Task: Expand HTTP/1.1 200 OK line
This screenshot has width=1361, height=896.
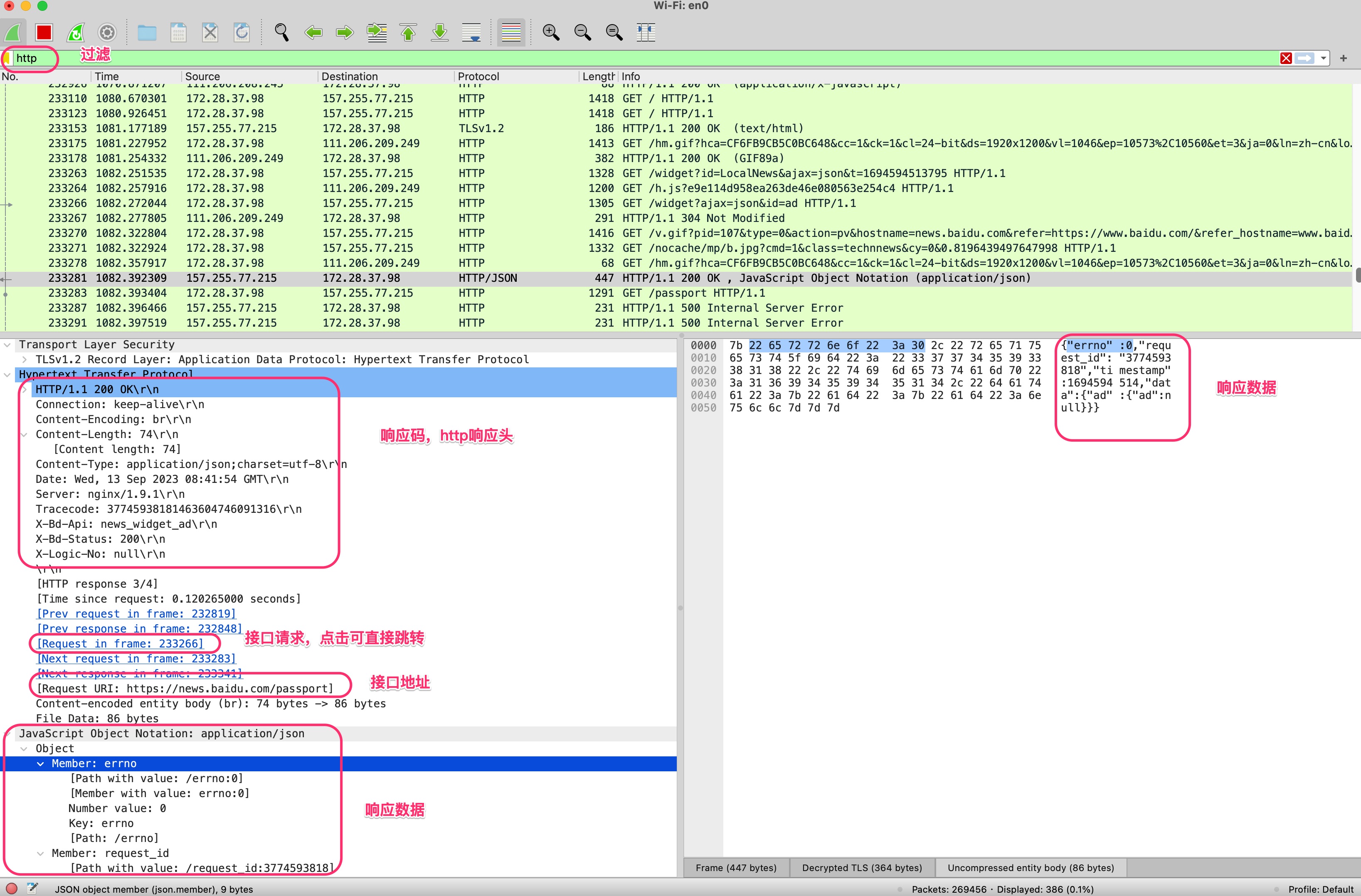Action: tap(25, 389)
